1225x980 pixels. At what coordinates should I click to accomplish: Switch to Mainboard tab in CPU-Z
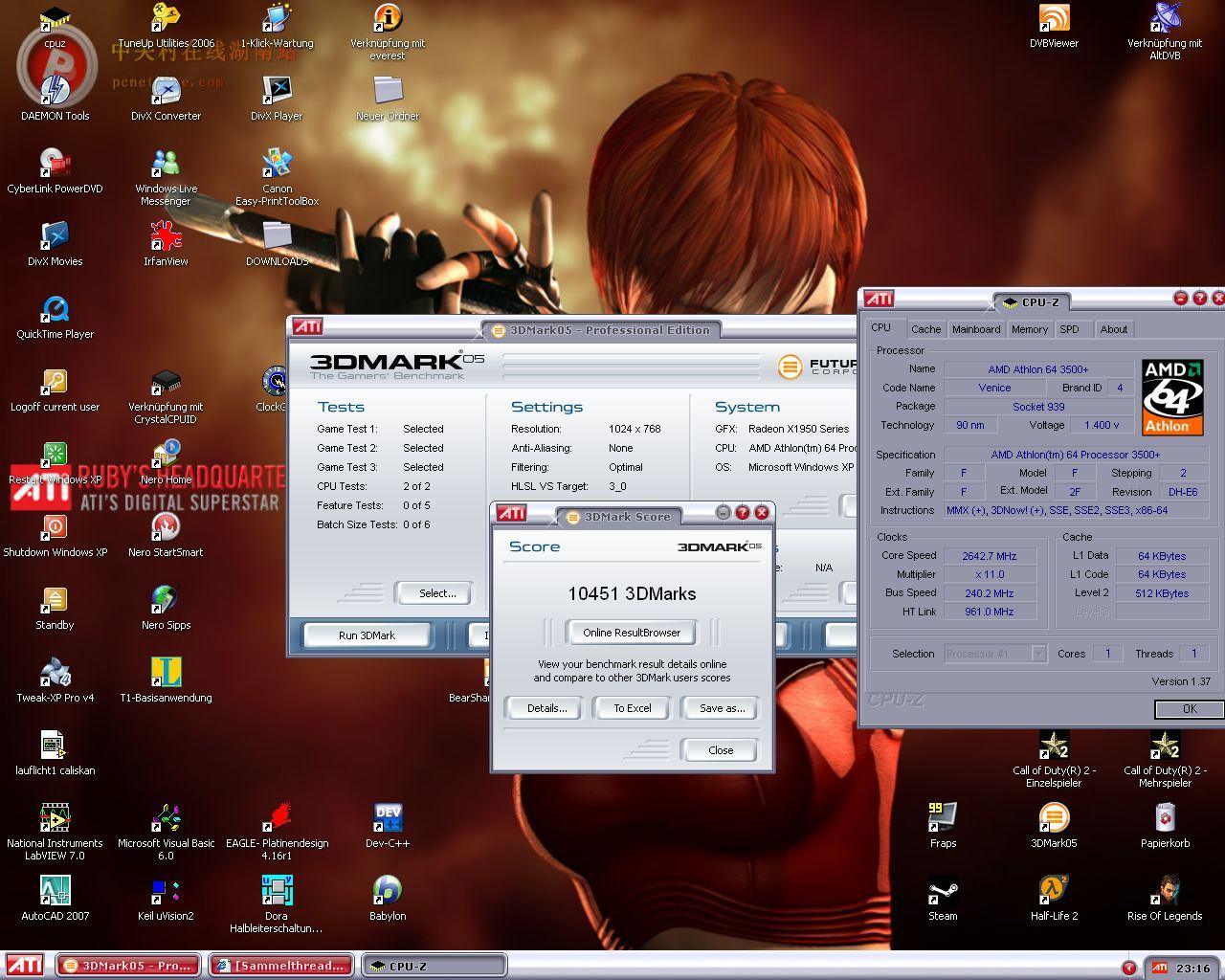[975, 328]
